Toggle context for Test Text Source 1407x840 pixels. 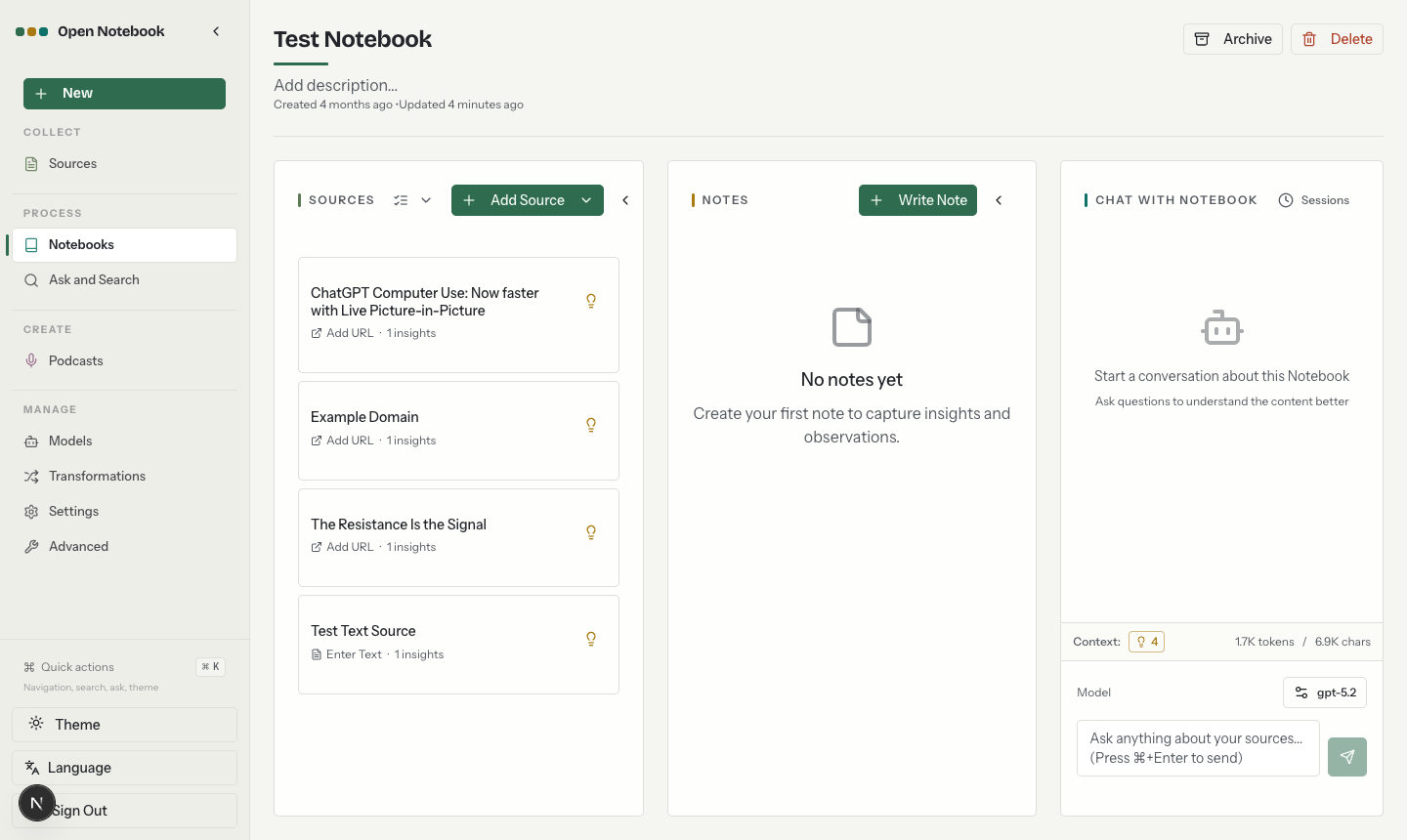pyautogui.click(x=591, y=639)
